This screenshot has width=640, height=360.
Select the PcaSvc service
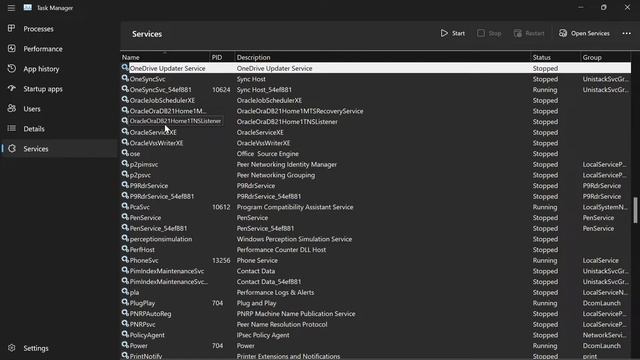pyautogui.click(x=376, y=207)
